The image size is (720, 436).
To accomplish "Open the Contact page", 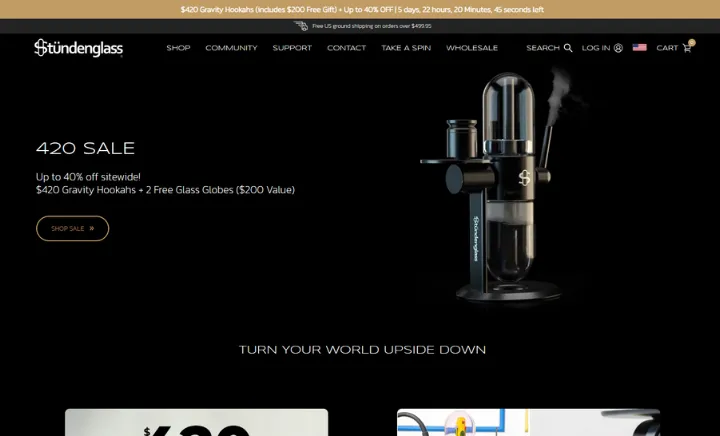I will point(346,48).
